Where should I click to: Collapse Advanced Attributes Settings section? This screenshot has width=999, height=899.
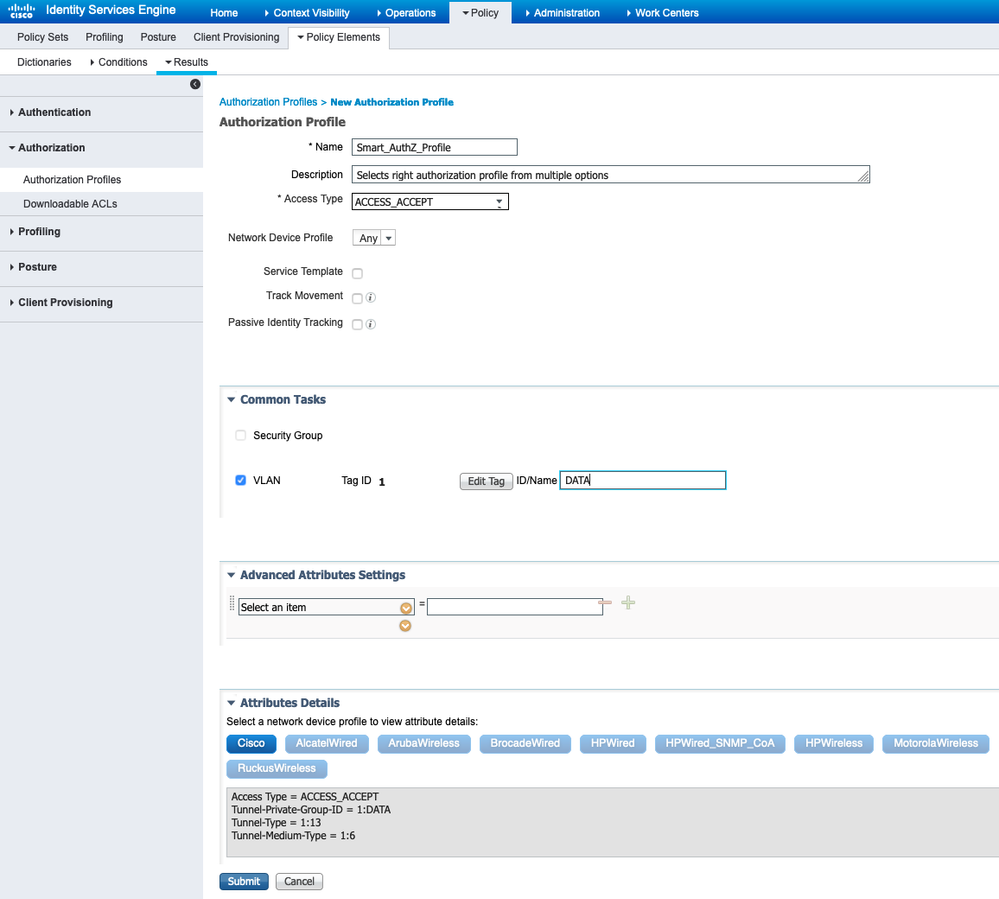[231, 575]
